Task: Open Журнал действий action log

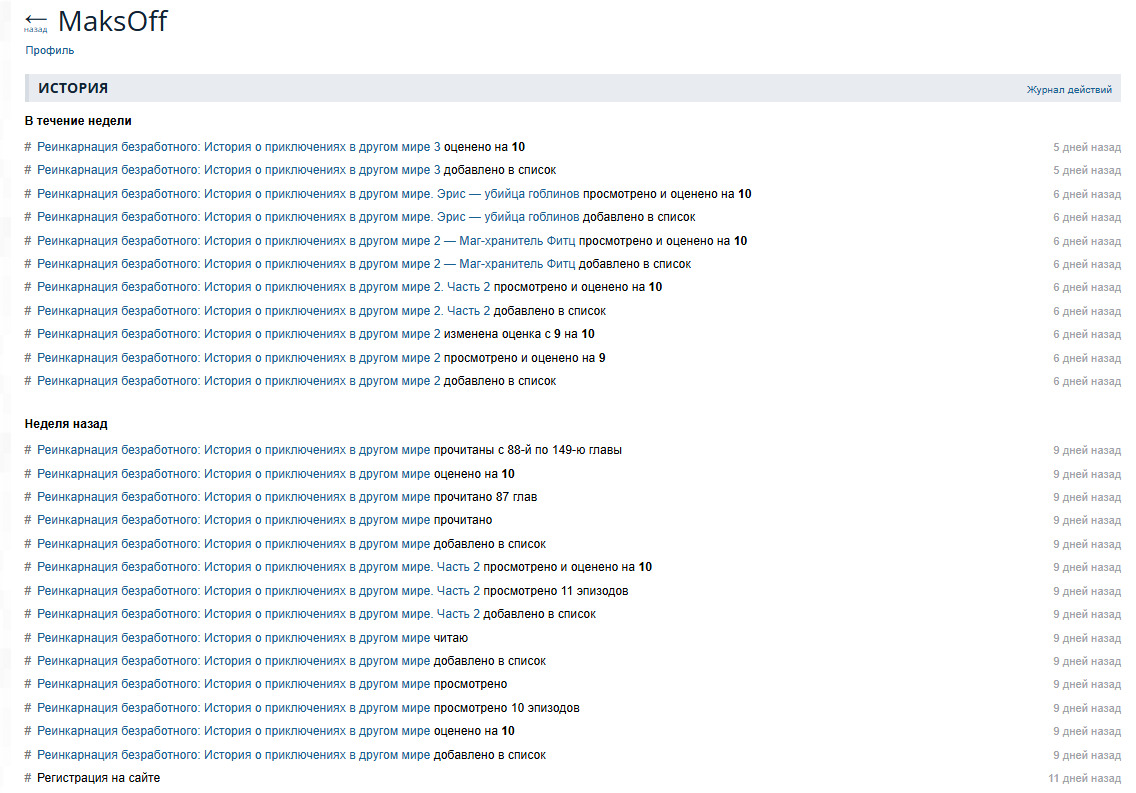Action: coord(1068,89)
